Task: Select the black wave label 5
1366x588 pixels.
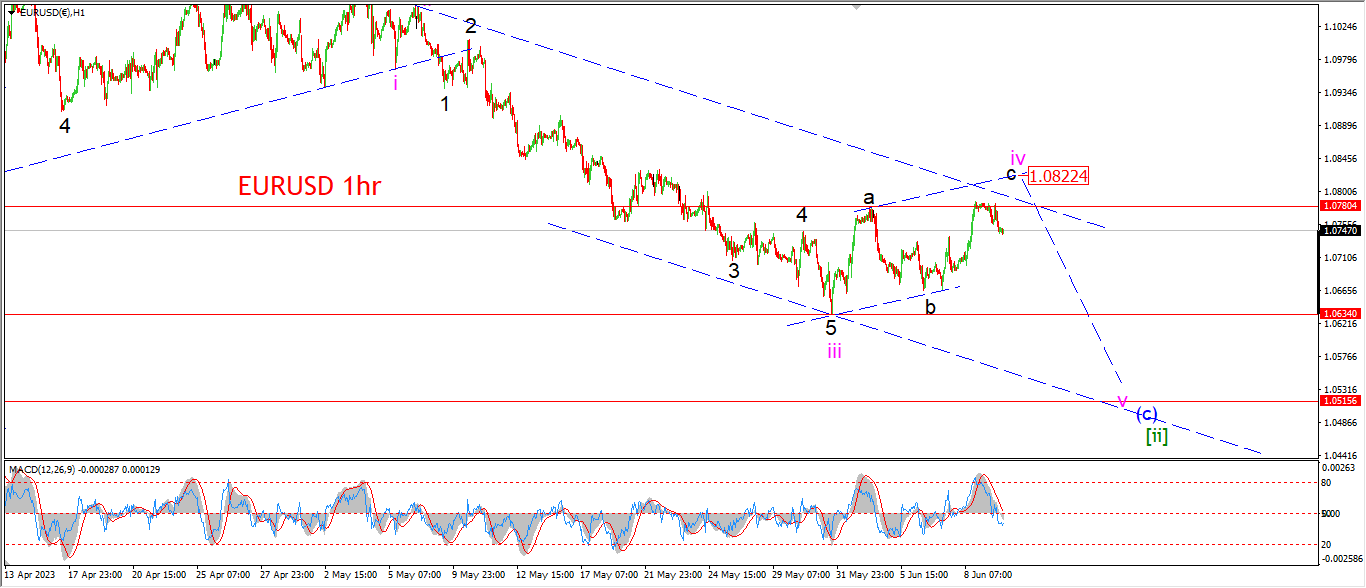Action: point(831,327)
